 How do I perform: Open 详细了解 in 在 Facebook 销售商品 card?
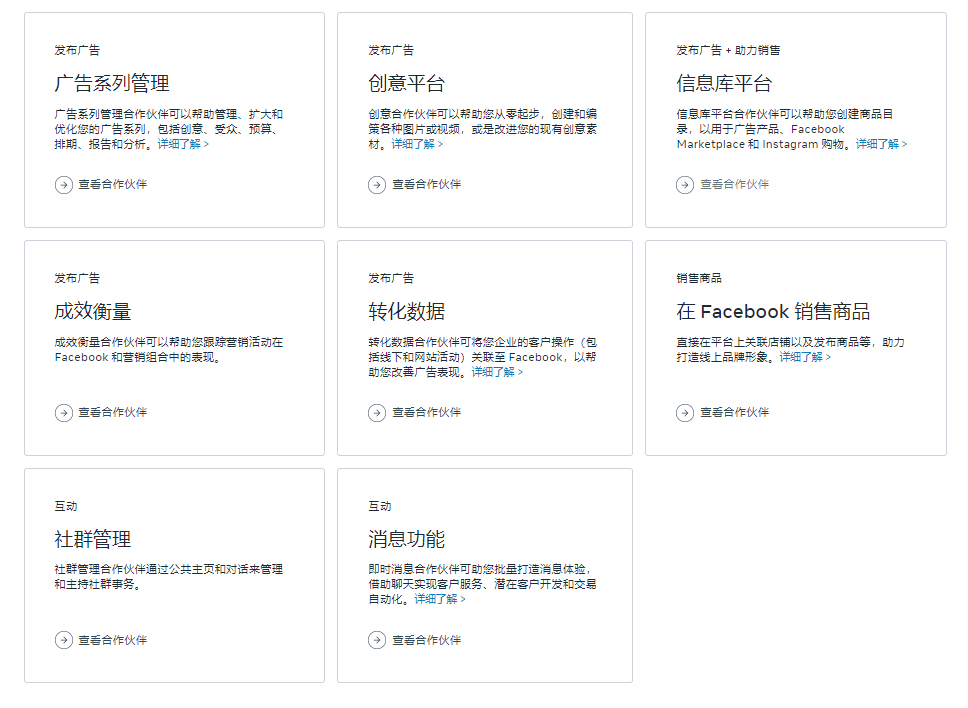coord(805,357)
